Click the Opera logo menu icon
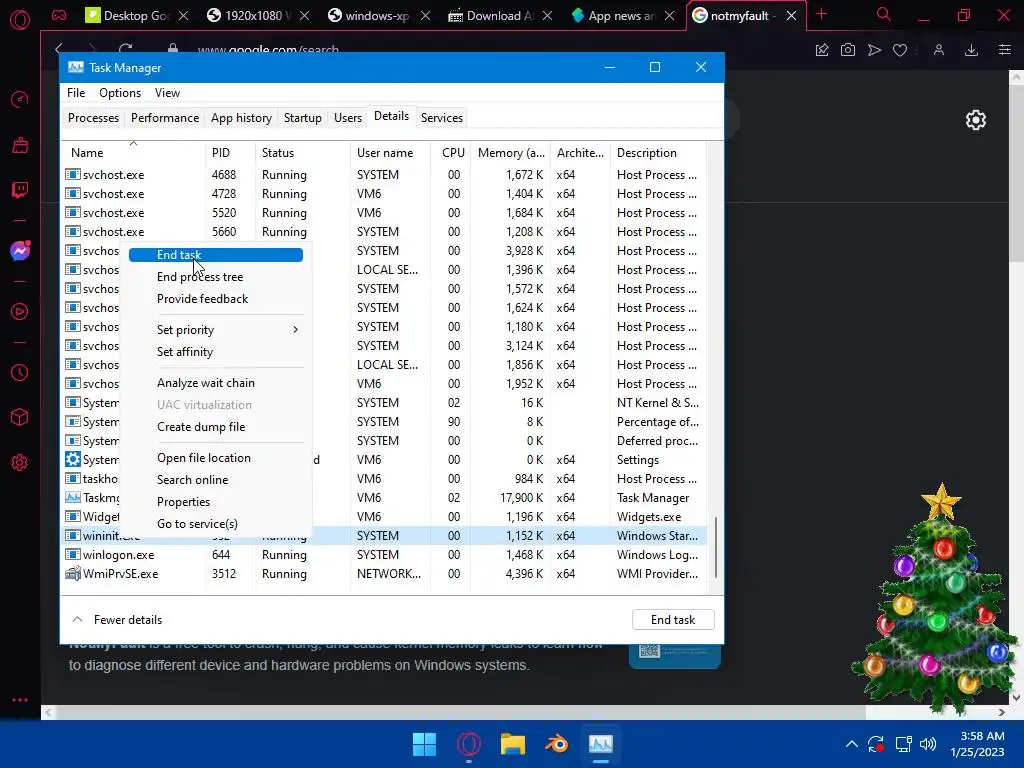The height and width of the screenshot is (768, 1024). click(x=20, y=20)
